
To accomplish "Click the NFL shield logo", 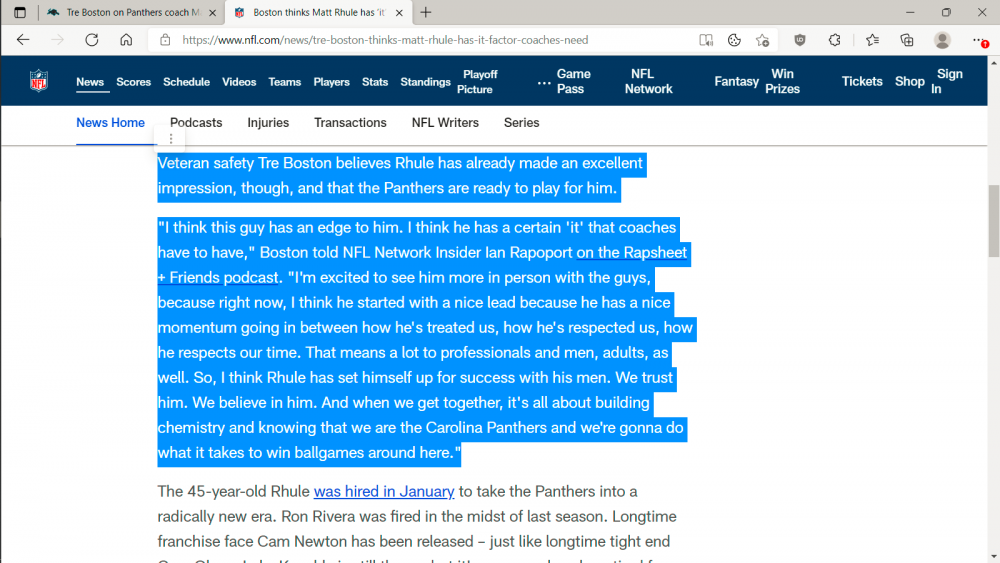I will [39, 81].
